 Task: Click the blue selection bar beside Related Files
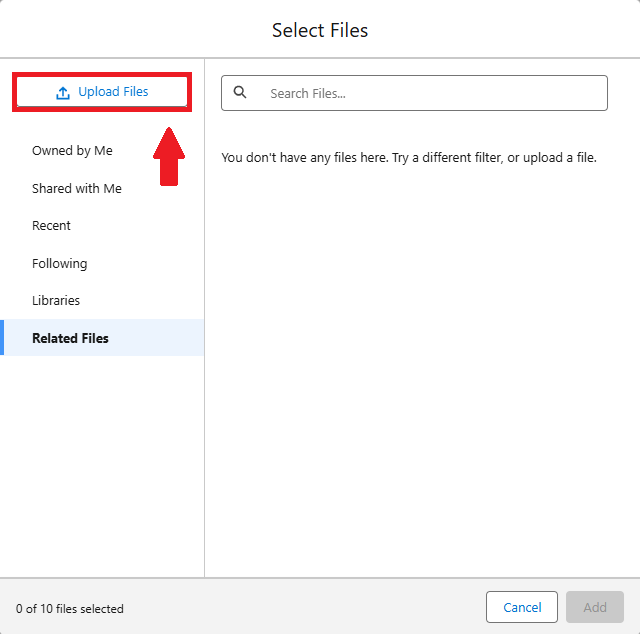pos(2,338)
